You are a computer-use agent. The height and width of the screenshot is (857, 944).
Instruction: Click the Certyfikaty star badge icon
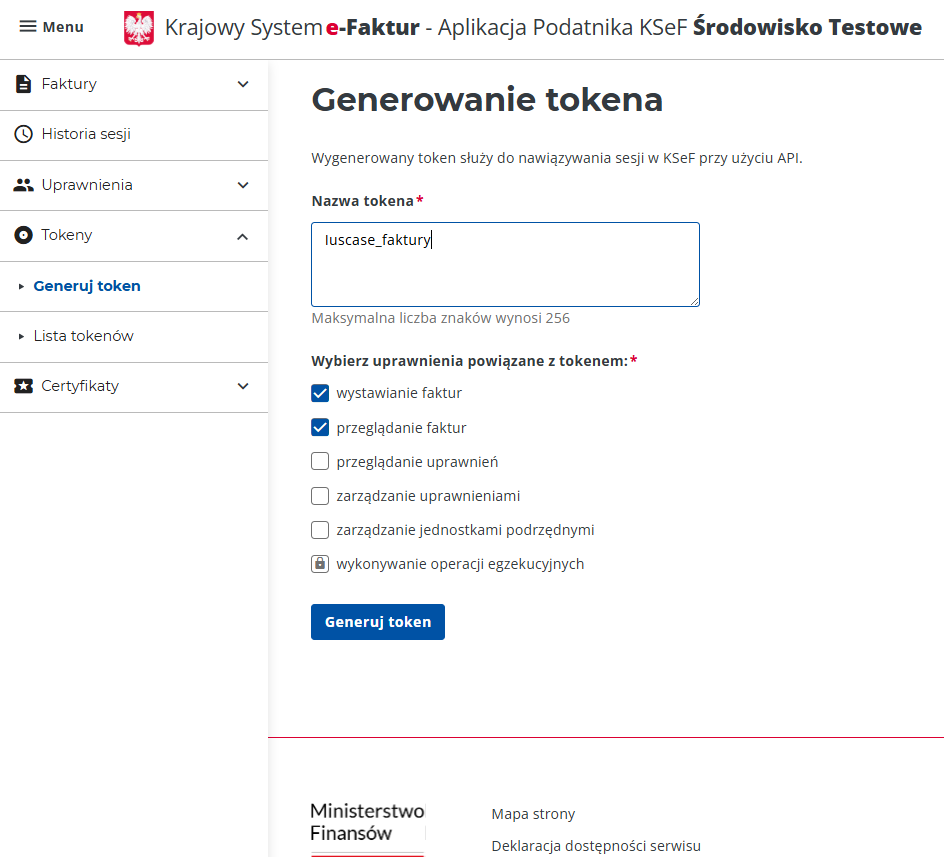[24, 386]
